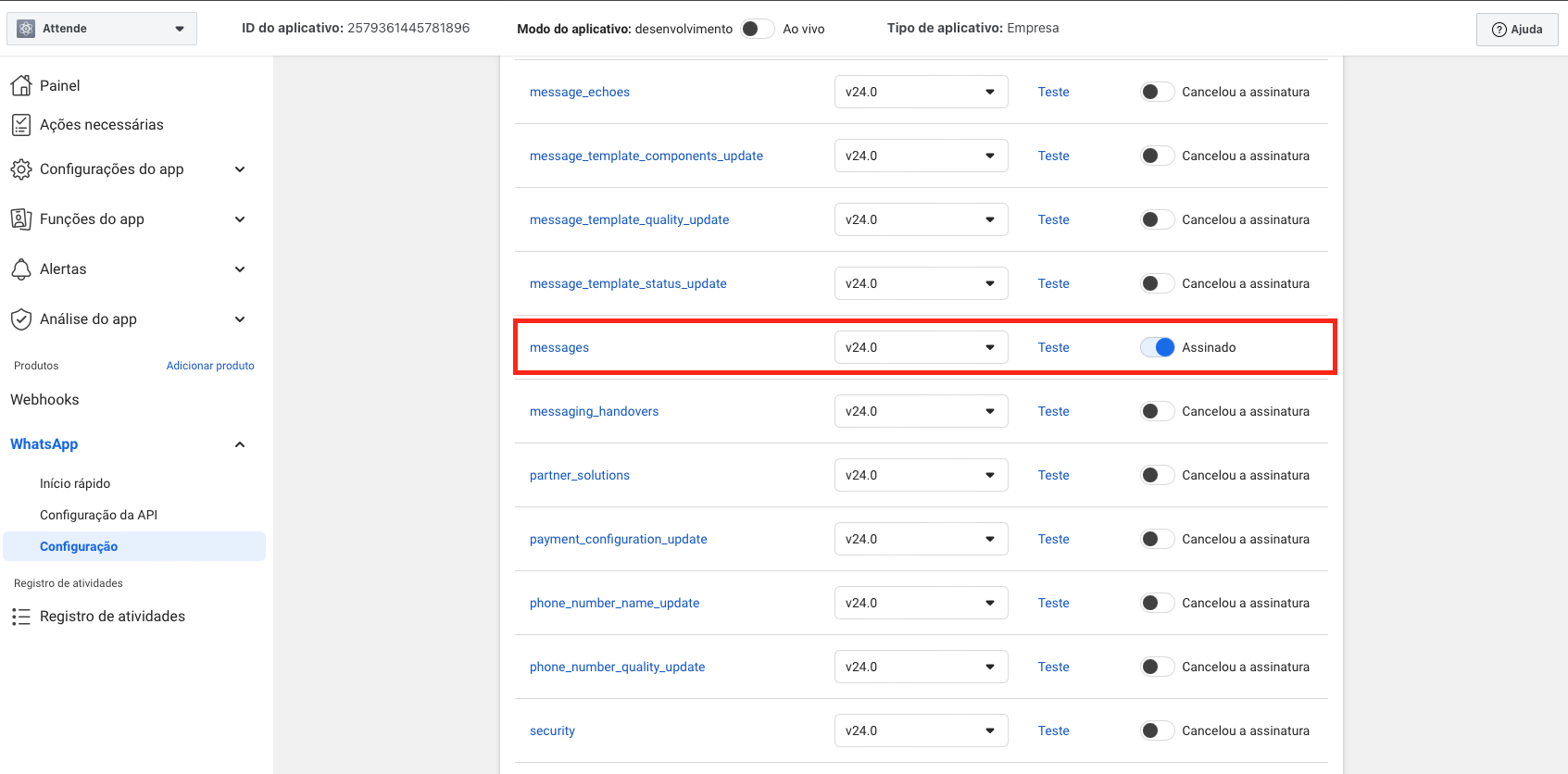1568x774 pixels.
Task: Click Teste link for message_echoes
Action: [x=1053, y=92]
